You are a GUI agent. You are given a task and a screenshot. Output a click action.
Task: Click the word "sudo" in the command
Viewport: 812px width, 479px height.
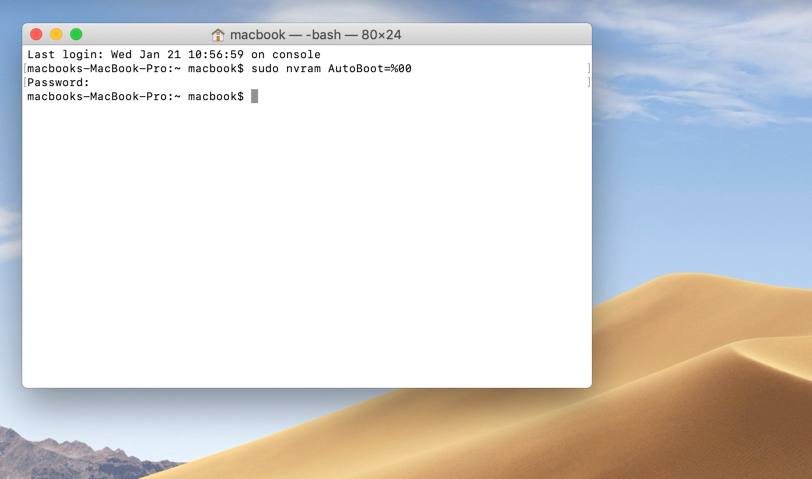click(265, 68)
